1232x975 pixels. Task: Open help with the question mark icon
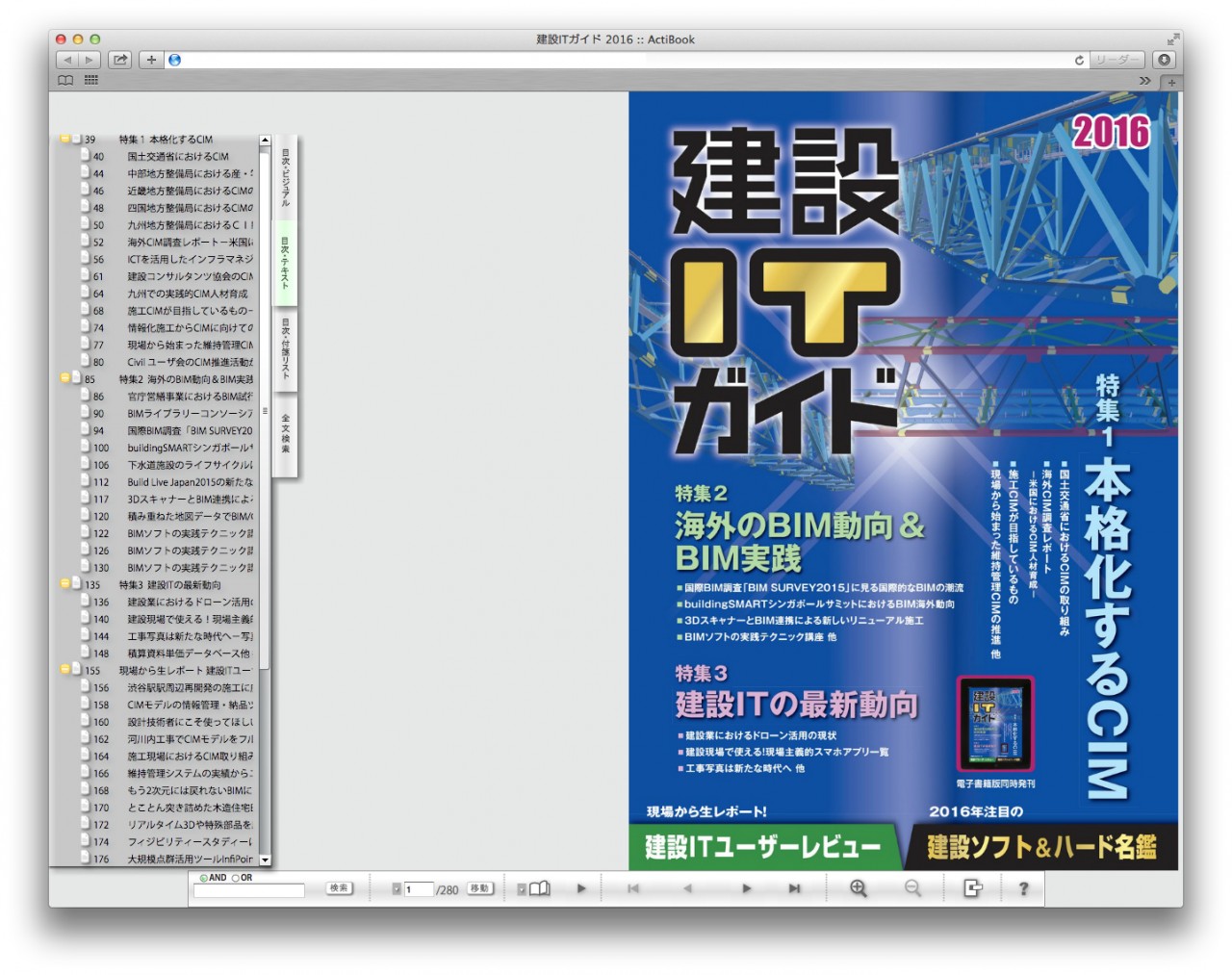tap(1023, 888)
